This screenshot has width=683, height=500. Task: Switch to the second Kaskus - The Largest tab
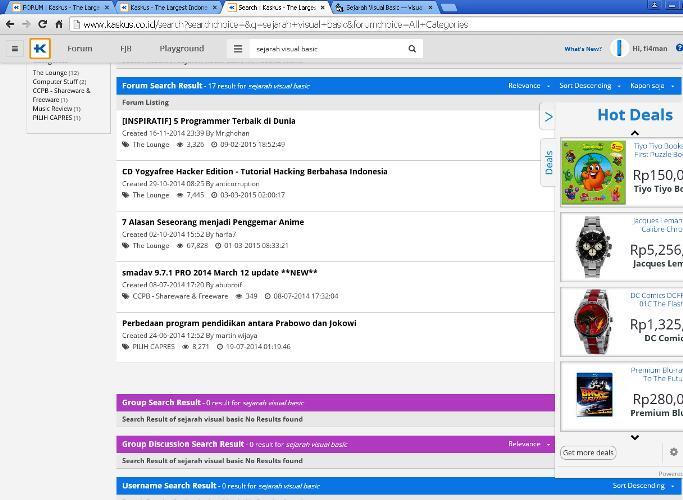coord(168,7)
